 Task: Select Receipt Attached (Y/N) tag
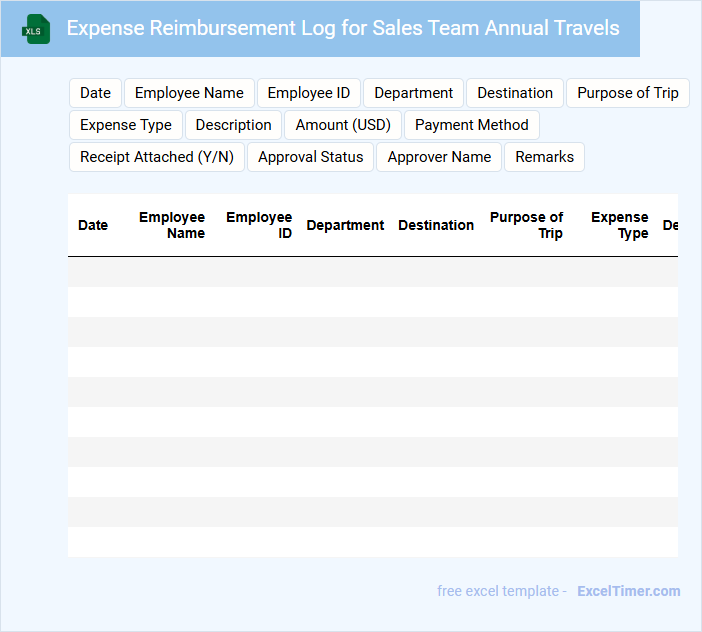pos(157,157)
